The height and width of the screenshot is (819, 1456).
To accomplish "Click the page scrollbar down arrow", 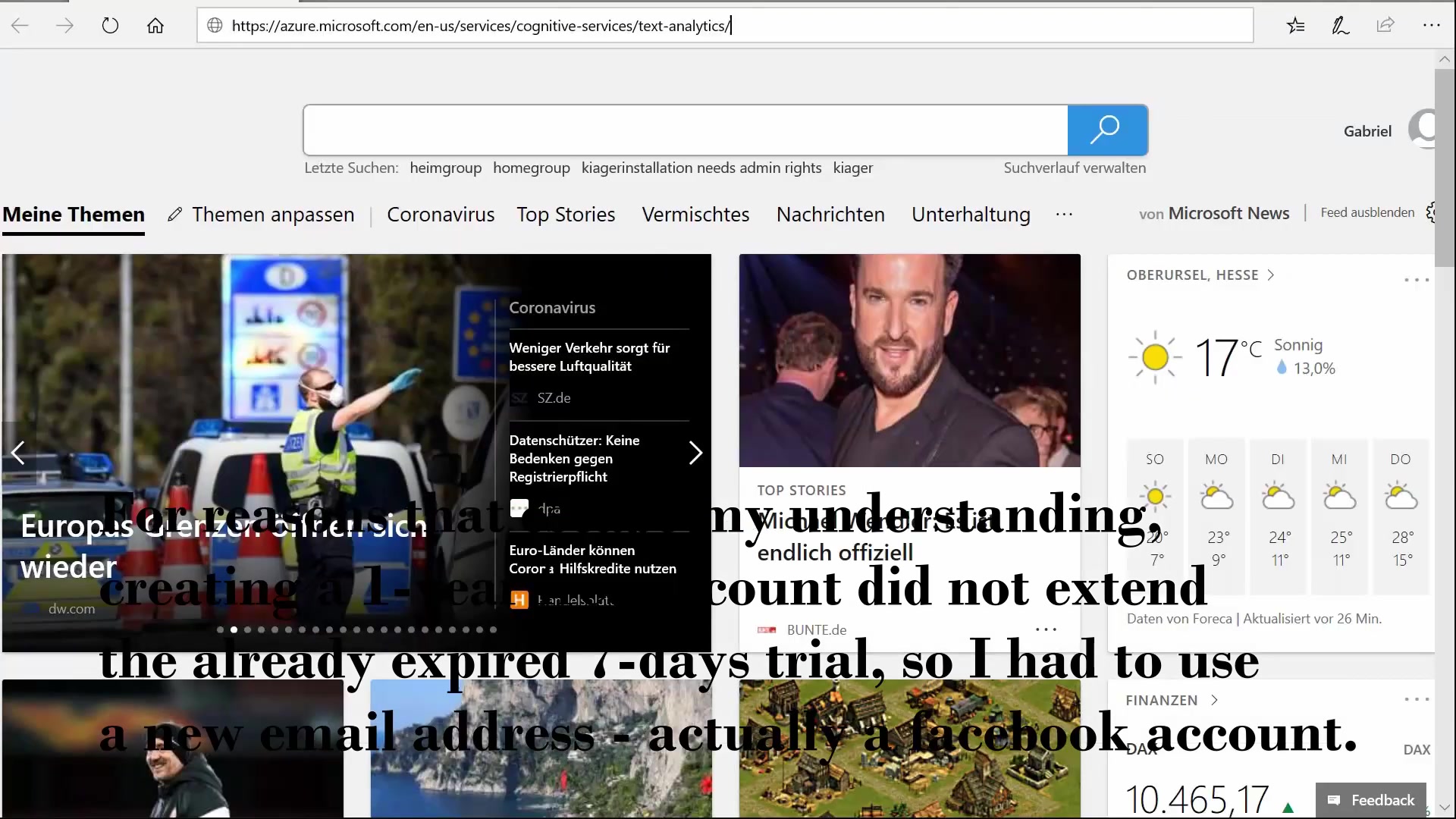I will 1445,808.
